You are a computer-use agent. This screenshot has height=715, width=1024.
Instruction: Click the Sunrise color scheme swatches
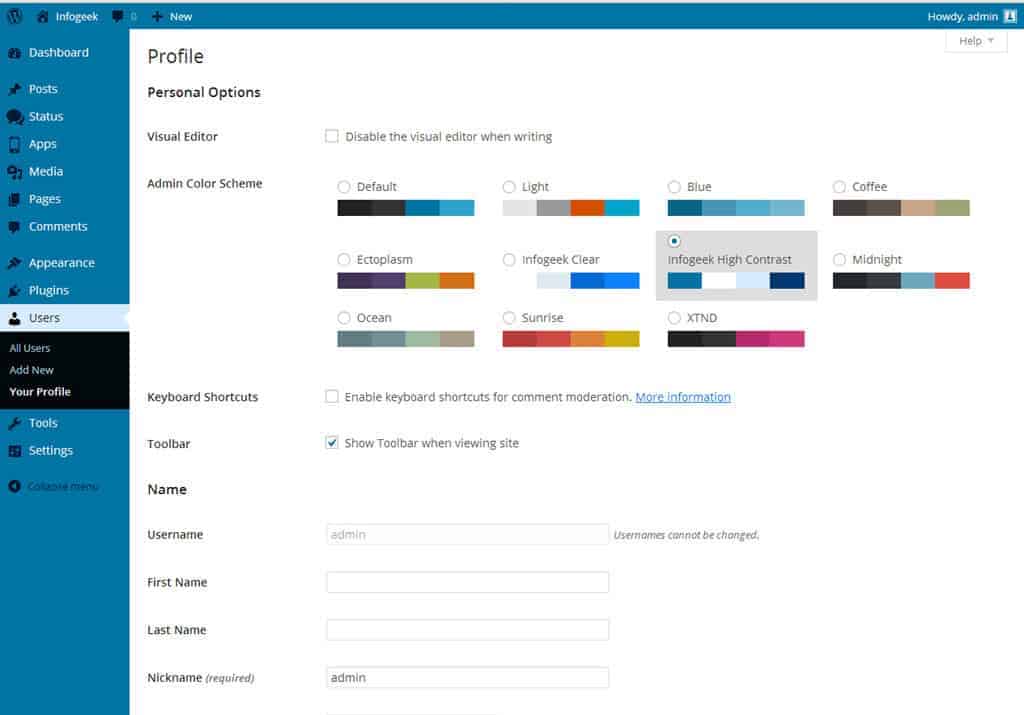tap(570, 339)
